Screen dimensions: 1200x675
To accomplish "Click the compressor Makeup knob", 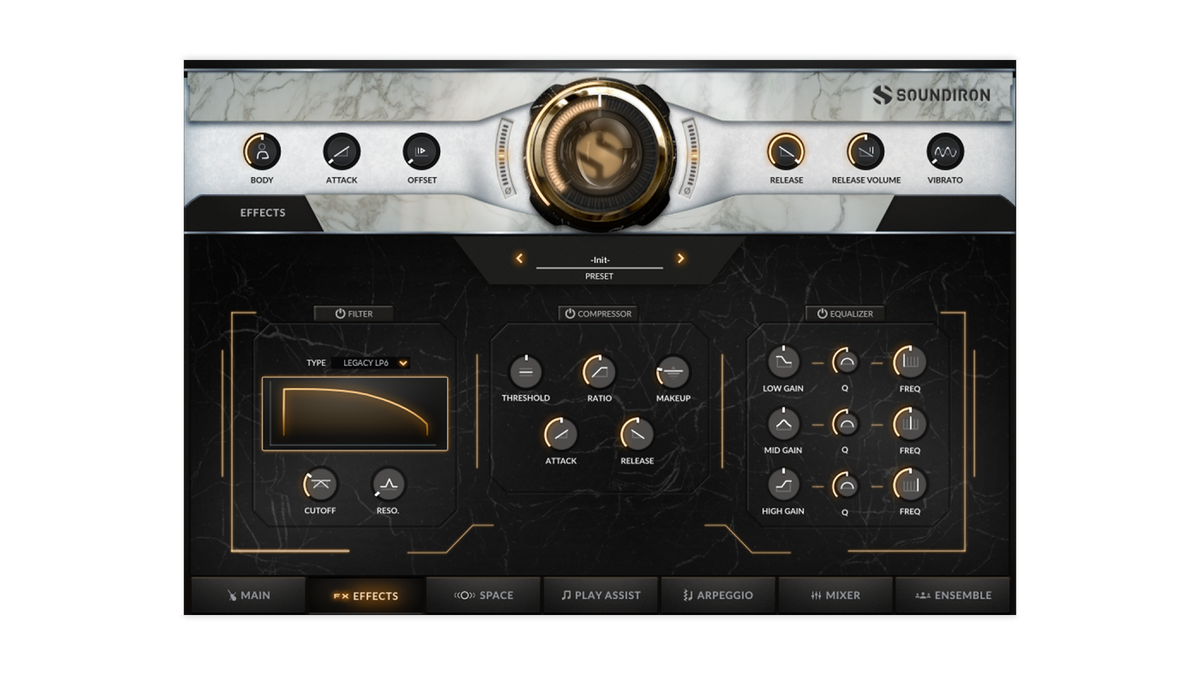I will tap(673, 372).
